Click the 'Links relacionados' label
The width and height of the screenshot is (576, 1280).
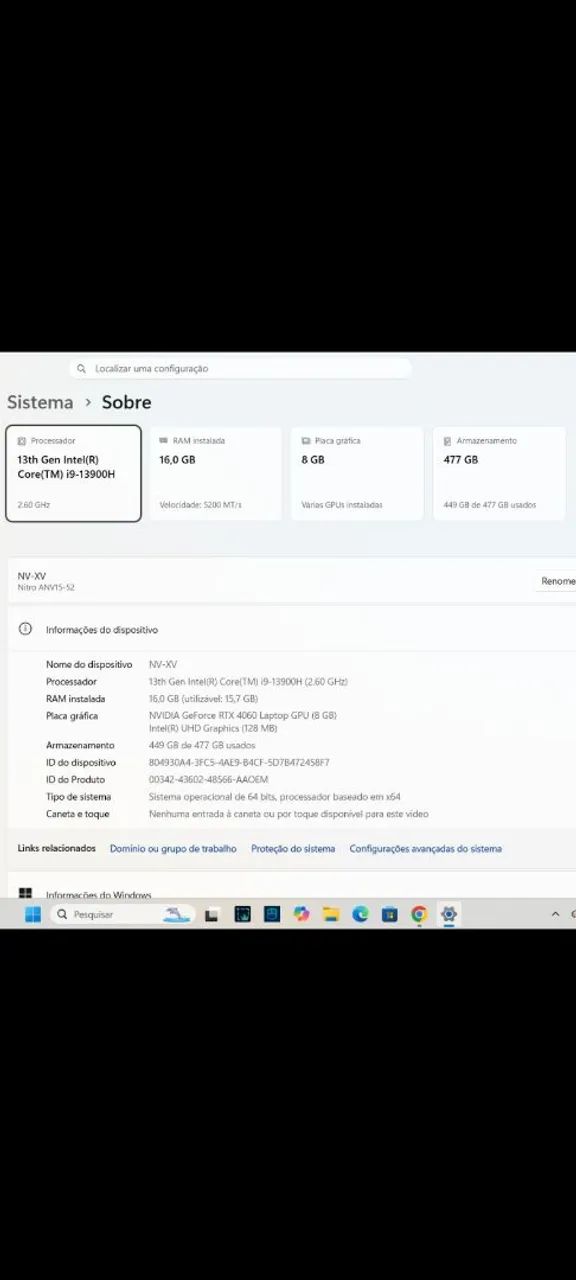coord(56,848)
